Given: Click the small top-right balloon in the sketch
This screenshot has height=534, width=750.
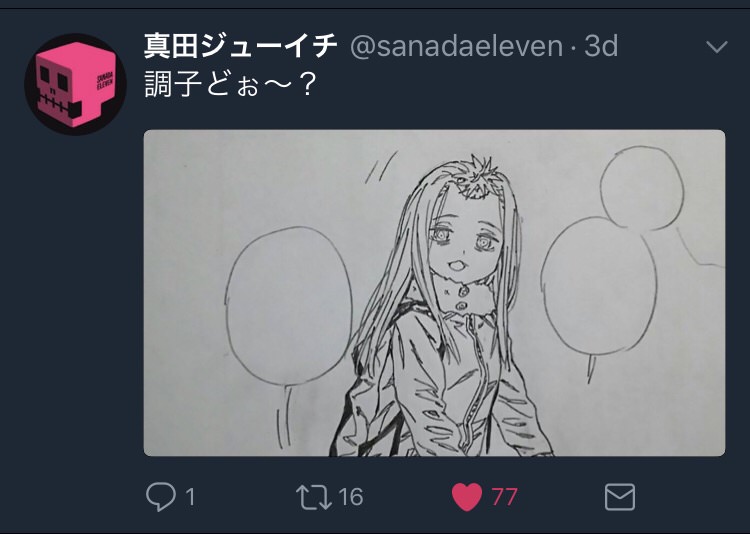Looking at the screenshot, I should (641, 186).
